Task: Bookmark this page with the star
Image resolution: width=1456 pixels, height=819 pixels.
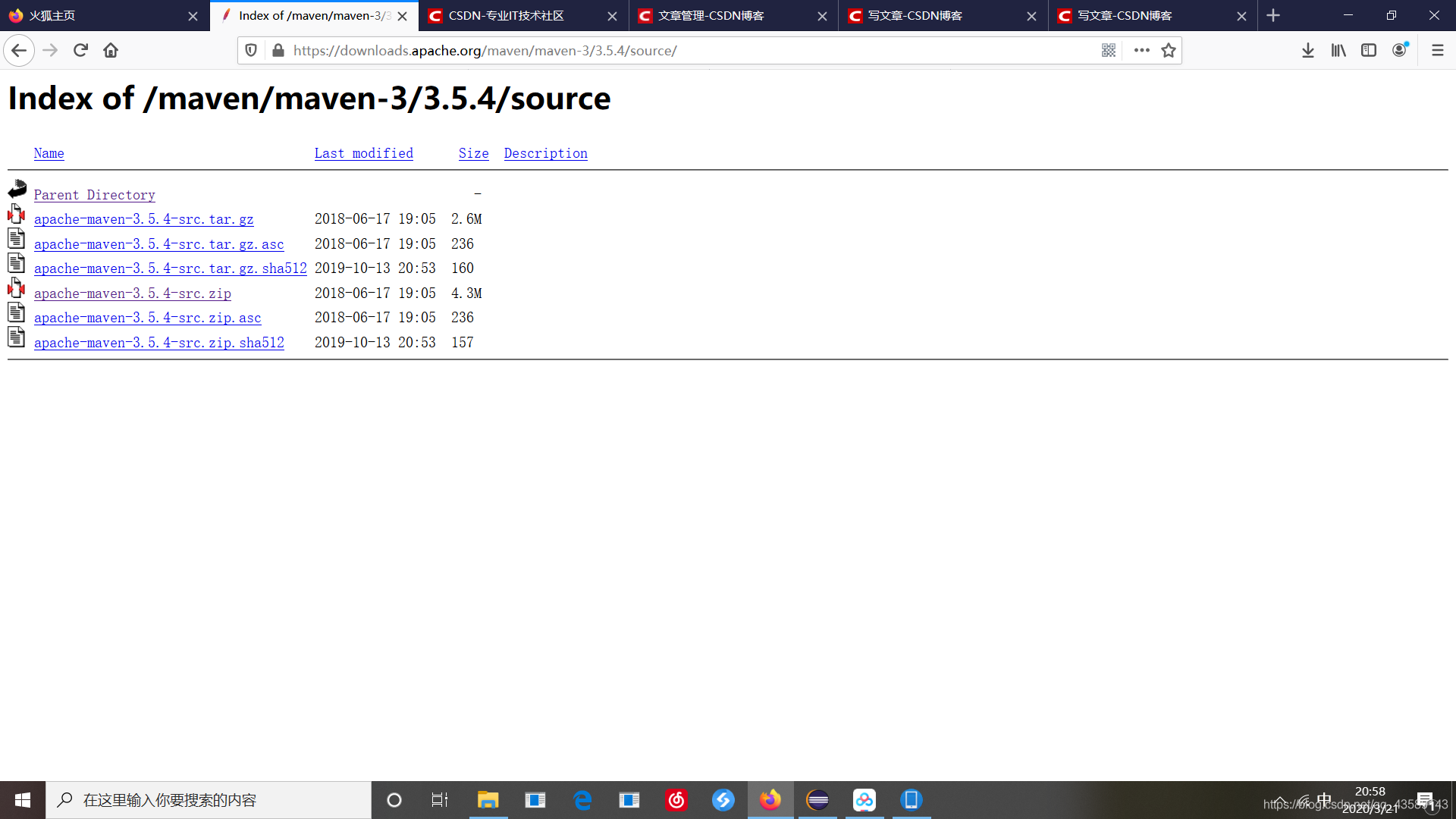Action: pyautogui.click(x=1168, y=50)
